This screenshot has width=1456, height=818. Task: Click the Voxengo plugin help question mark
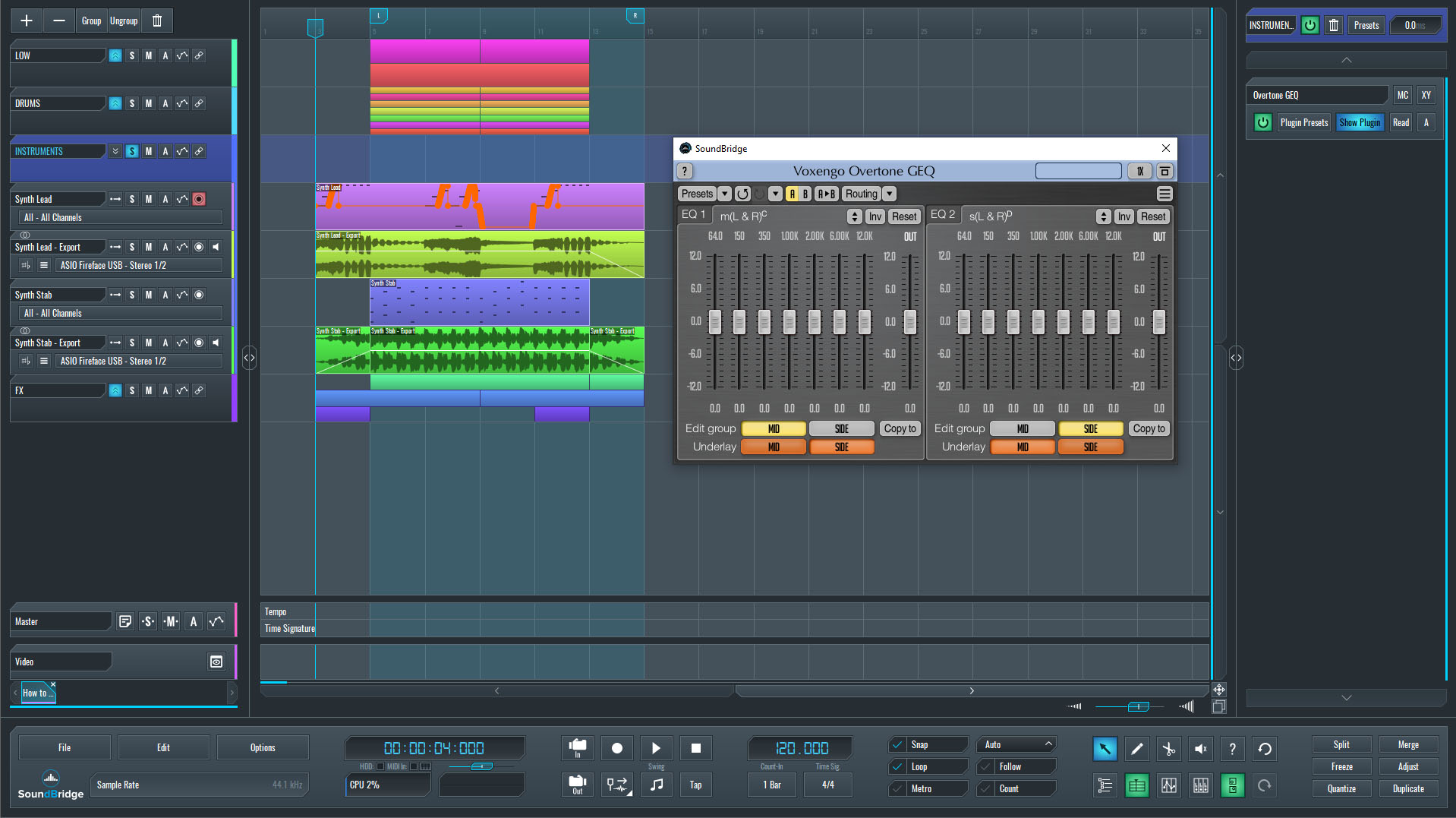pyautogui.click(x=685, y=171)
